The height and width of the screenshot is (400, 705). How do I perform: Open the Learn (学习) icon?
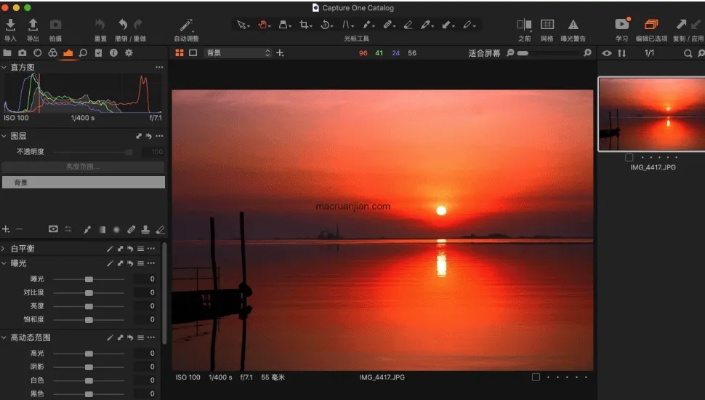point(622,24)
